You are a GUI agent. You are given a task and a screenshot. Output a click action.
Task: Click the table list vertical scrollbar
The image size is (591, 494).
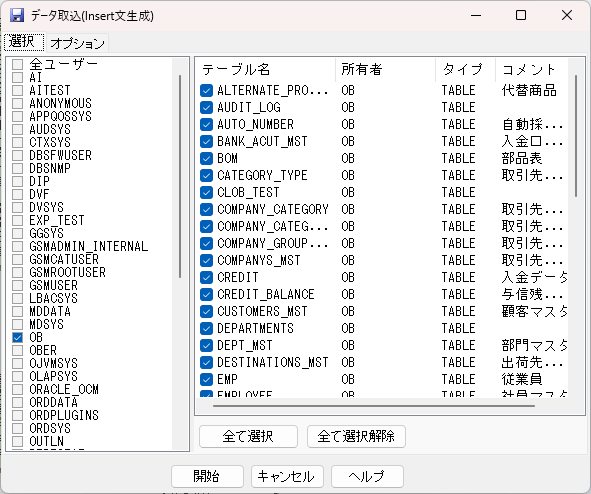pos(576,136)
